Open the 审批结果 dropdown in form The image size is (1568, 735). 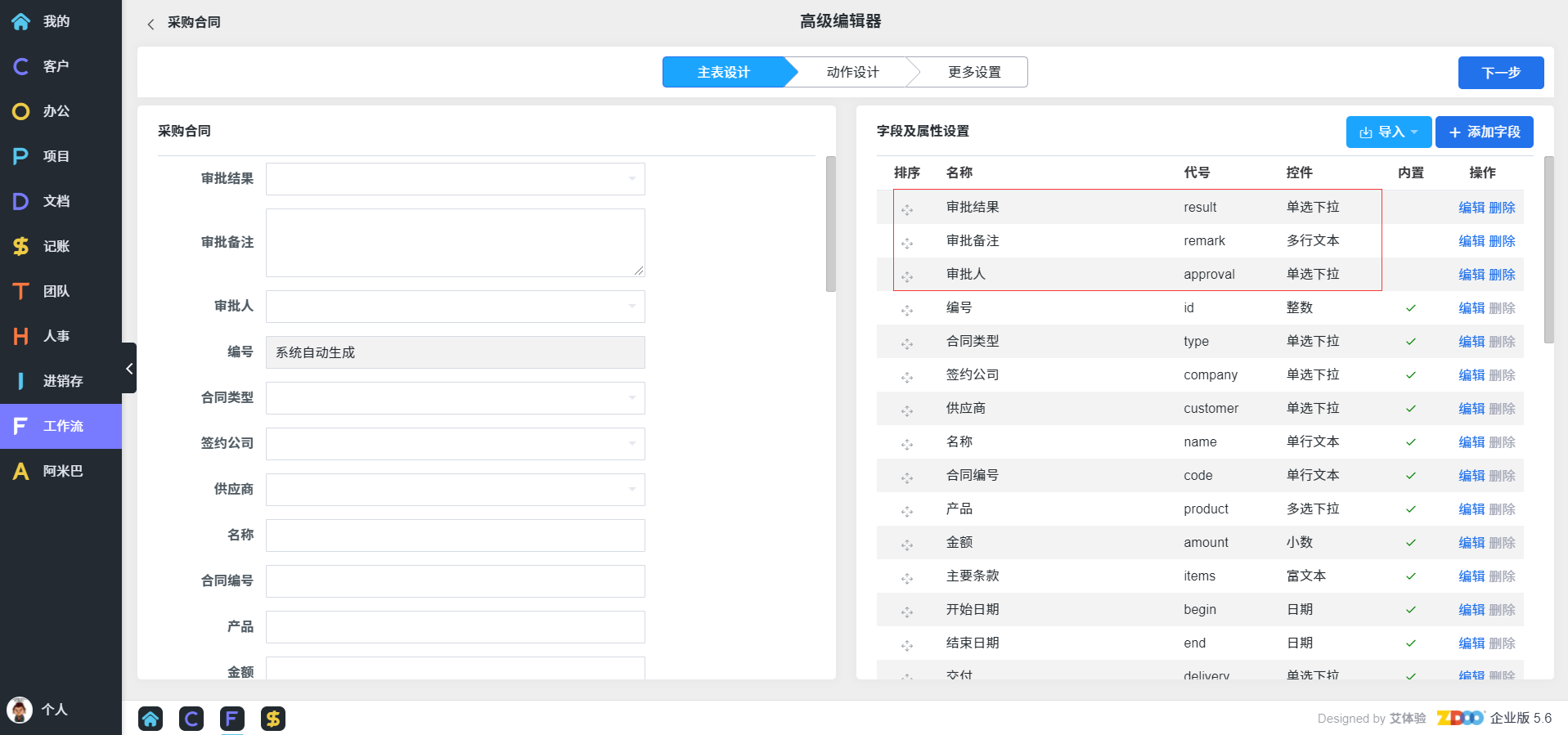click(x=455, y=179)
